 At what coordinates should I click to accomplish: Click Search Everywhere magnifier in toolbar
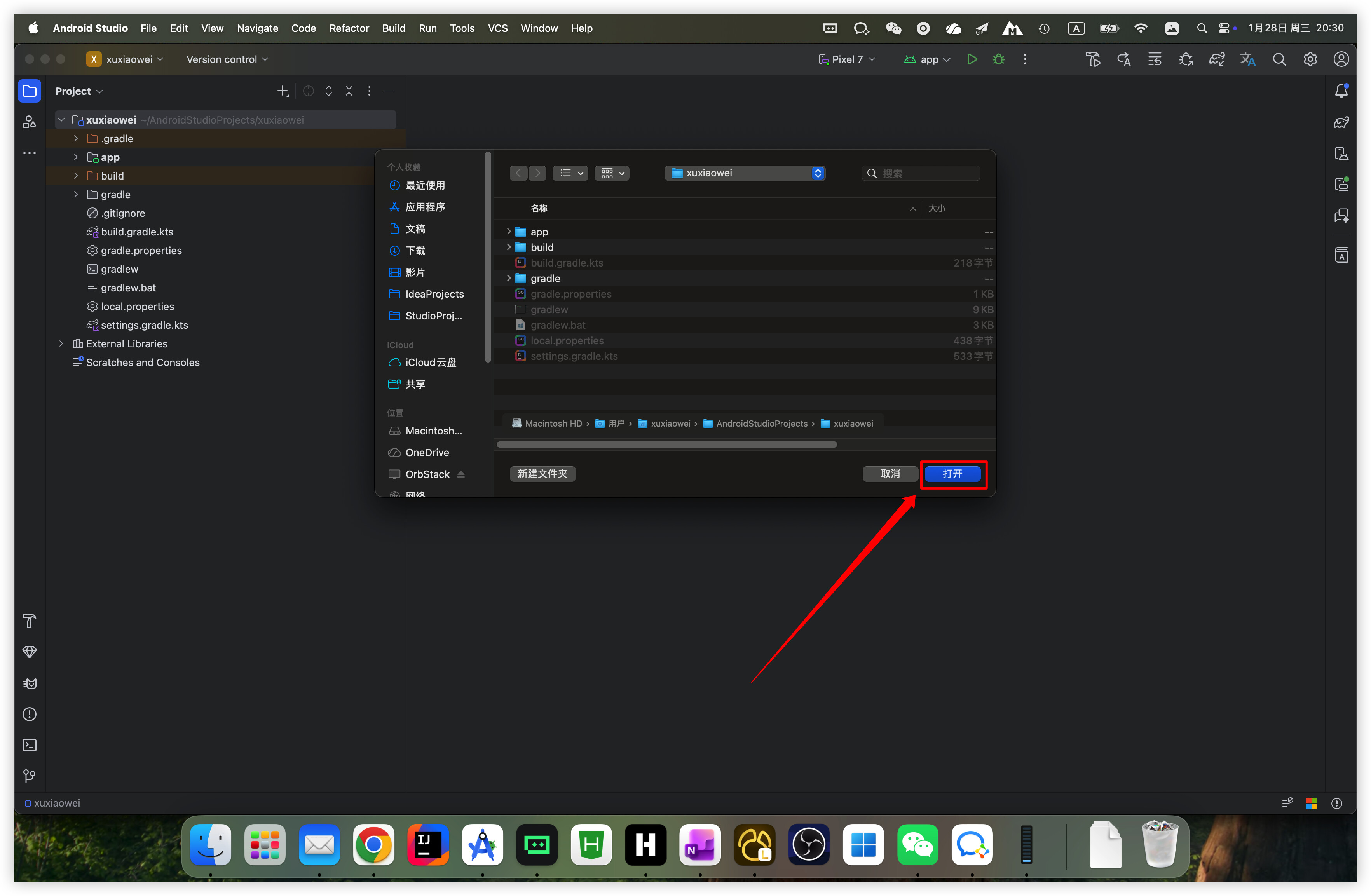(x=1279, y=59)
